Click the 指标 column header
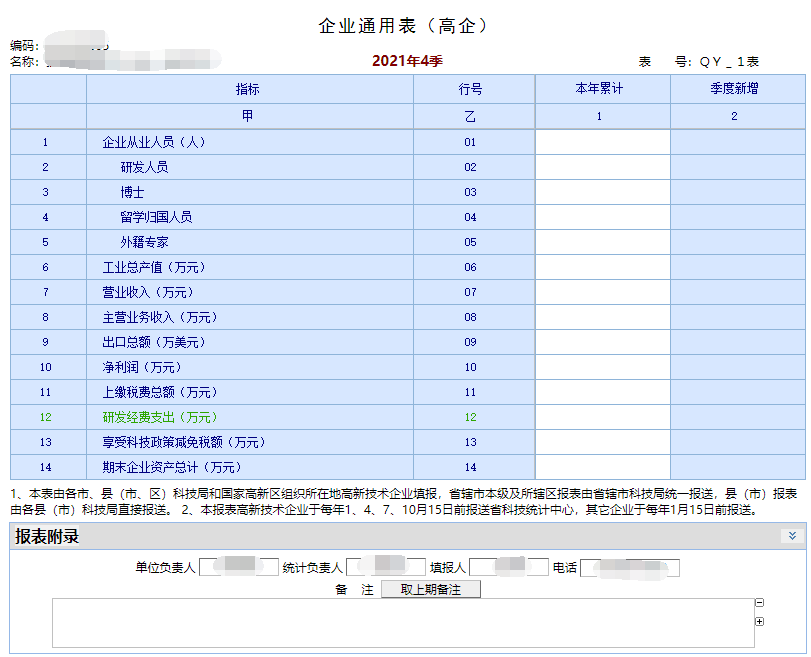The height and width of the screenshot is (657, 811). [248, 89]
